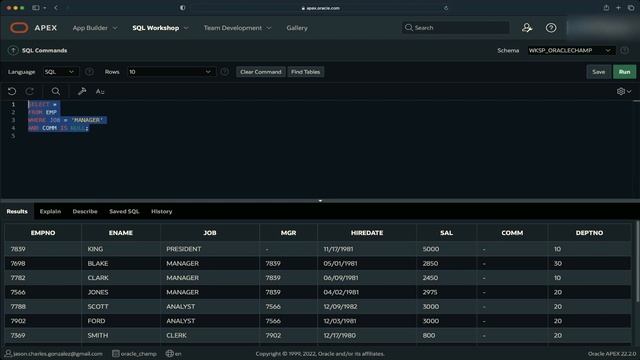Switch to the Saved SQL tab
The height and width of the screenshot is (360, 640).
tap(124, 211)
